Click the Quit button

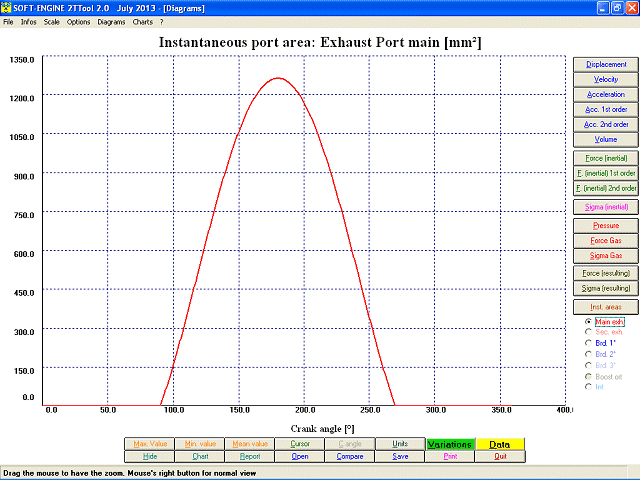(x=500, y=456)
